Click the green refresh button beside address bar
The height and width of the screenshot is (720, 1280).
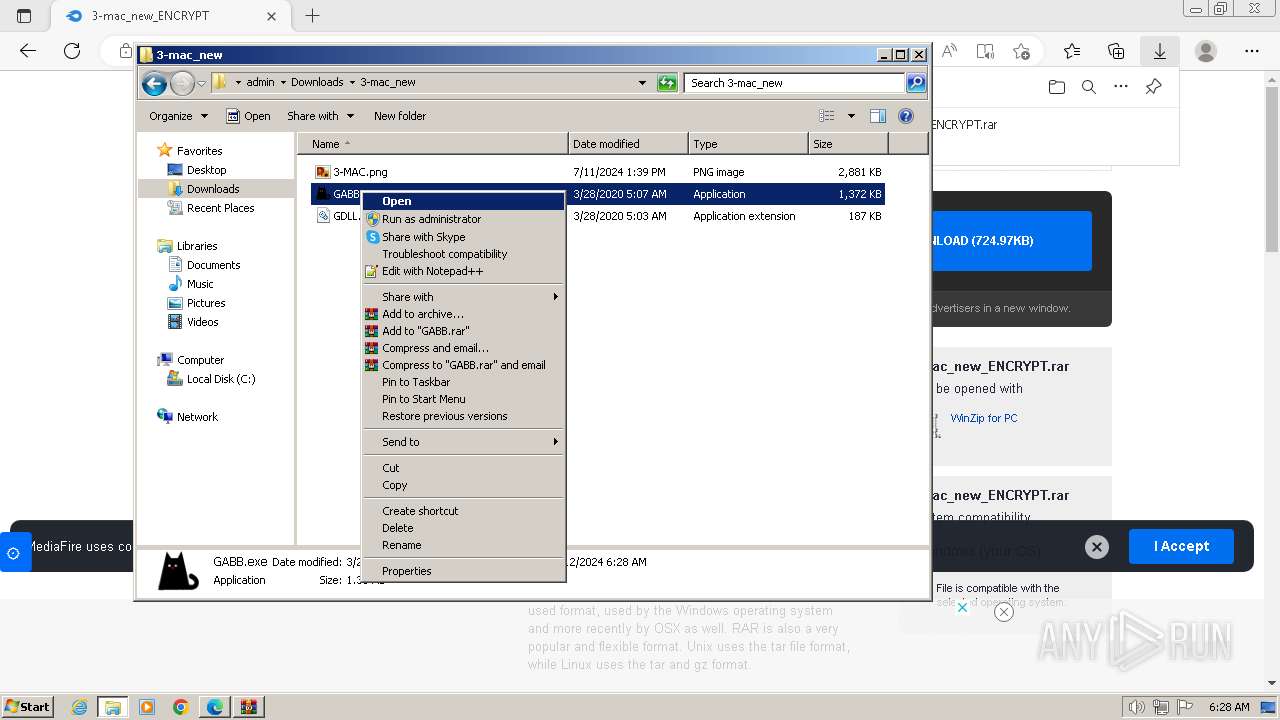(x=667, y=83)
